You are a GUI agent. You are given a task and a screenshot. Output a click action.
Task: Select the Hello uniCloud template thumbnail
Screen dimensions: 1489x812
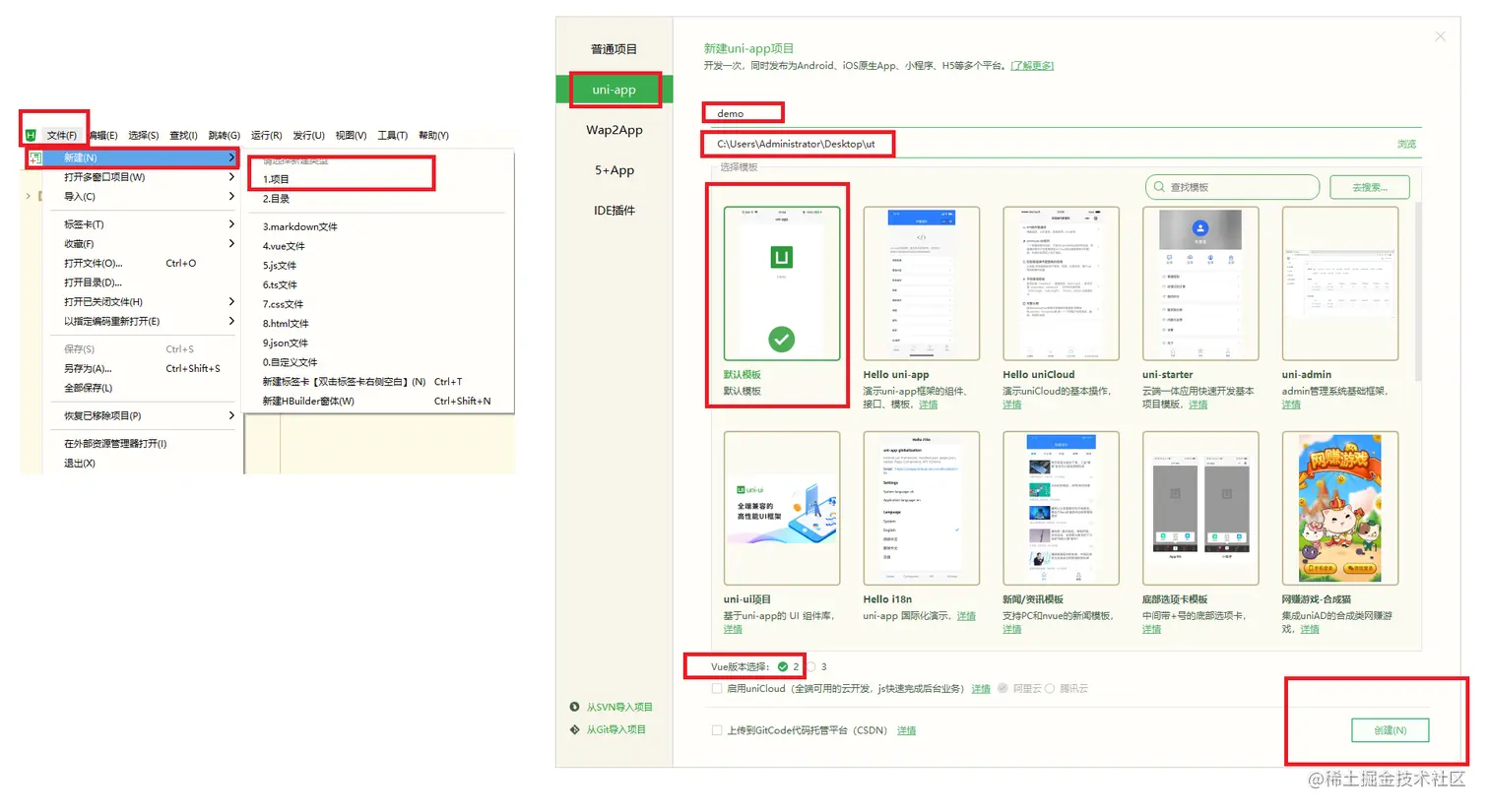[x=1062, y=283]
